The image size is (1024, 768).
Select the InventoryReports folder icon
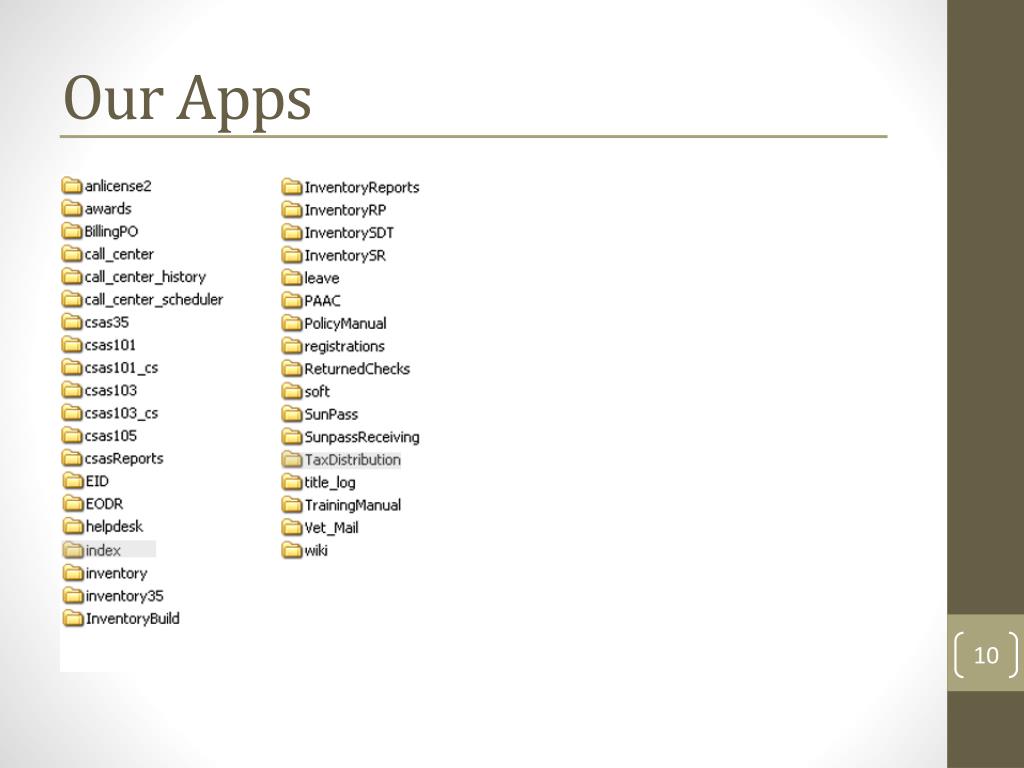292,187
